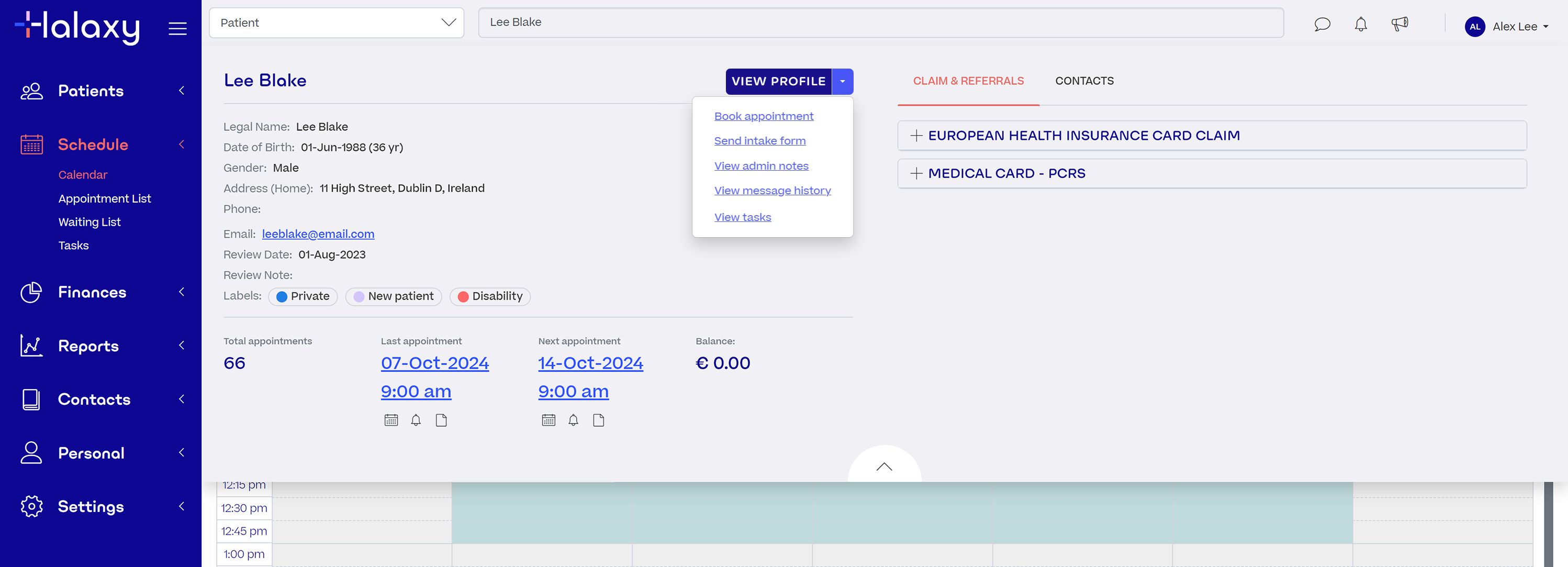
Task: Click the AL user avatar
Action: 1475,27
